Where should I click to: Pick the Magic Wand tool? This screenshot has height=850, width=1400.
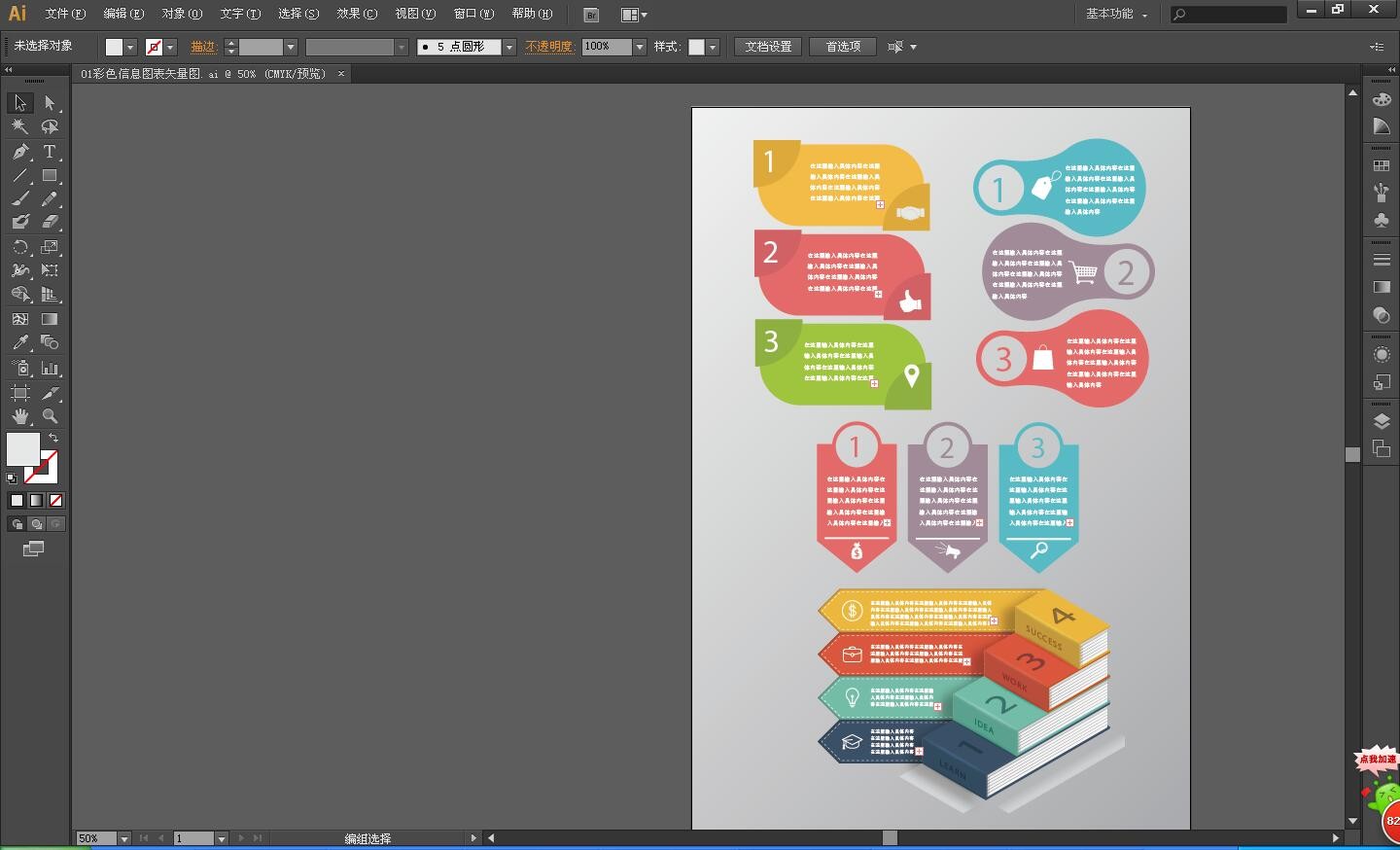point(20,126)
